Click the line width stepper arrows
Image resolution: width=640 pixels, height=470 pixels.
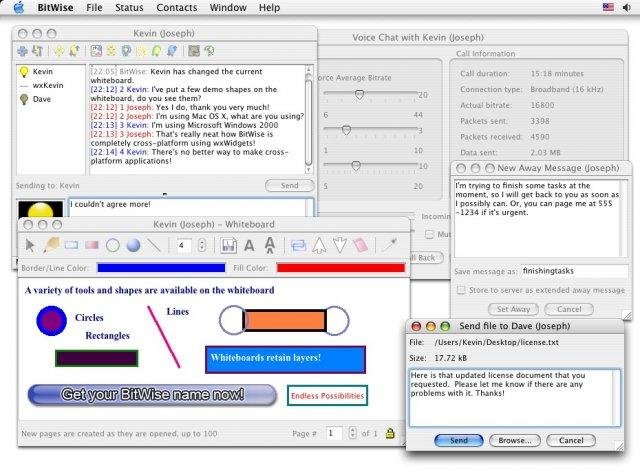[x=202, y=245]
